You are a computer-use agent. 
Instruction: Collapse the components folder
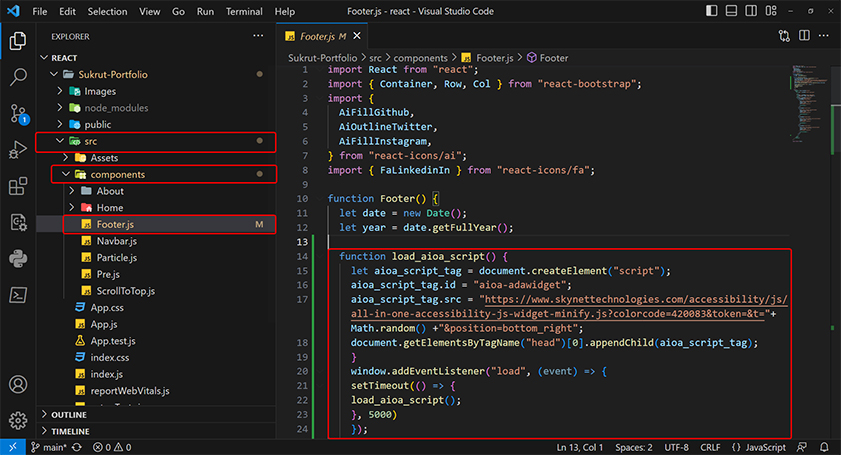tap(156, 174)
